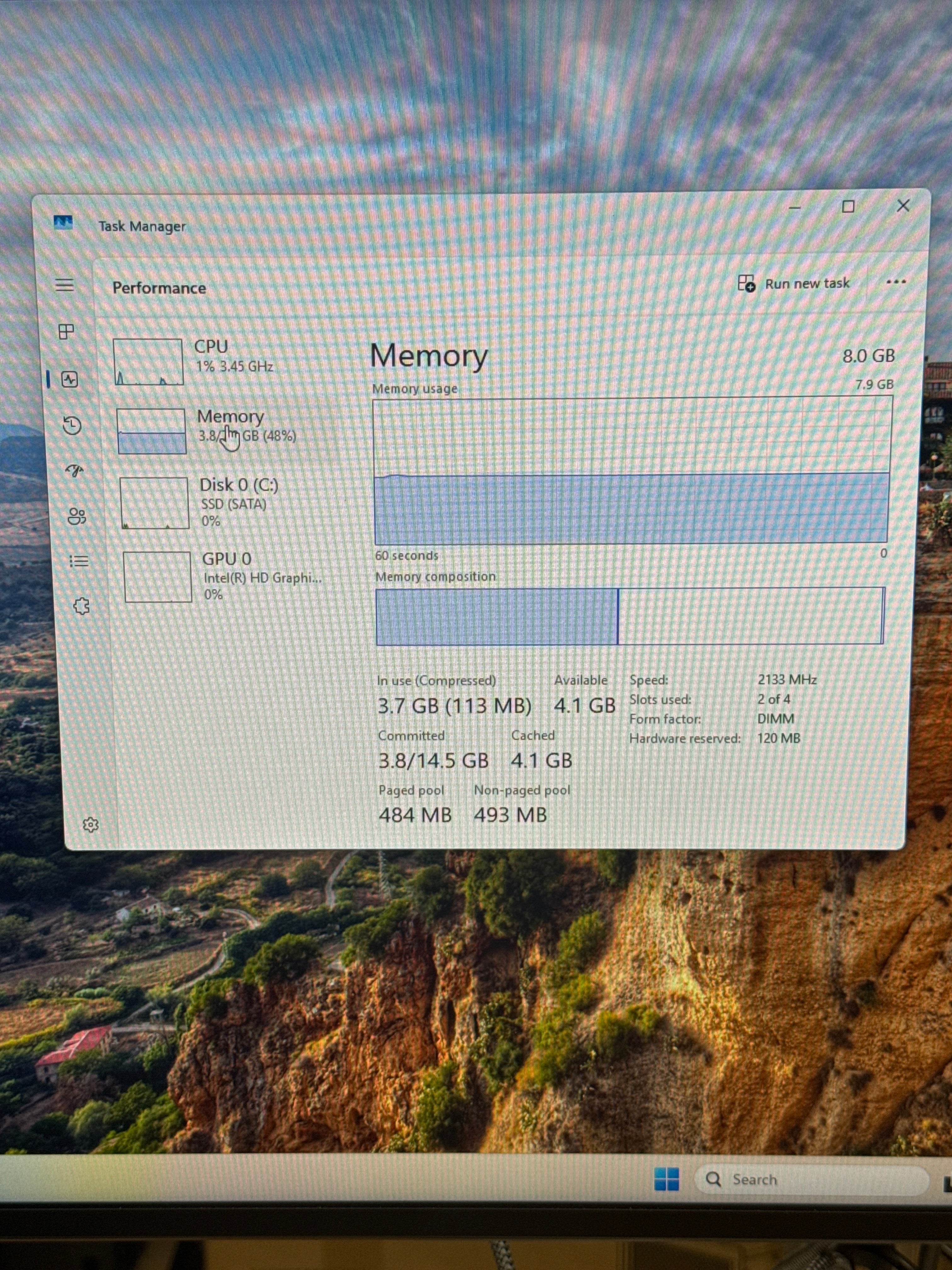Select the Performance page icon in sidebar
Screen dimensions: 952x1270
(x=70, y=380)
